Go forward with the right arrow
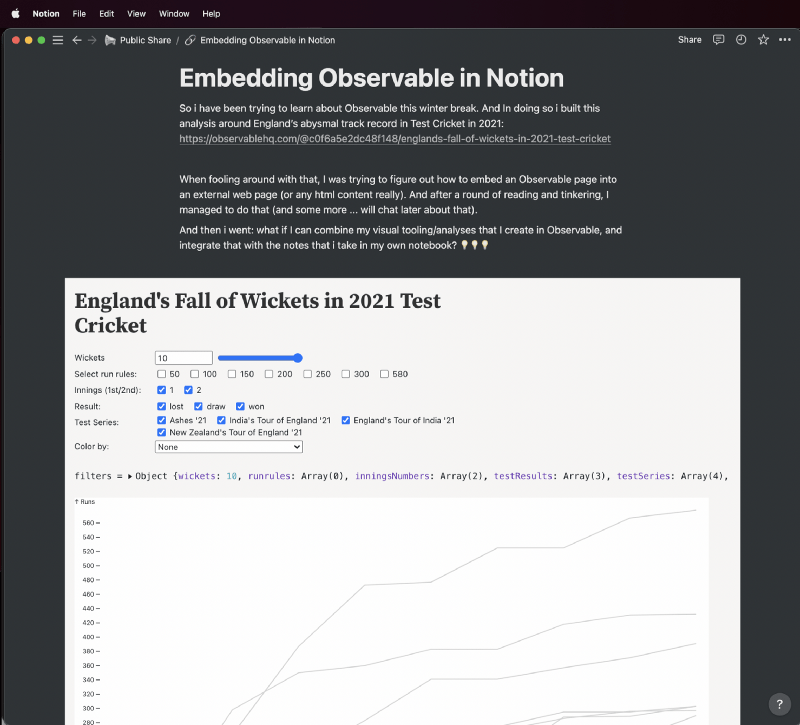 coord(92,40)
